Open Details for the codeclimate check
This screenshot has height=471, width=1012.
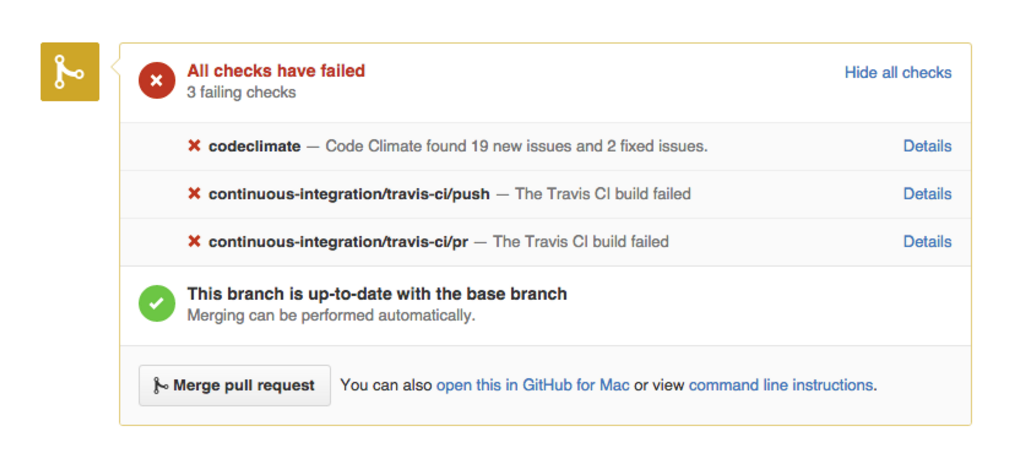pos(927,146)
